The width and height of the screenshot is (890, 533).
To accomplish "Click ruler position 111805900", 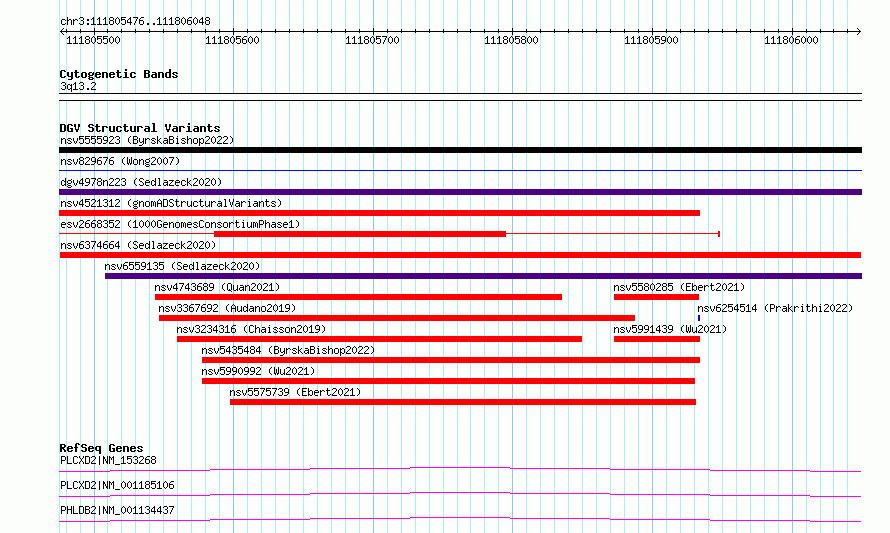I will pyautogui.click(x=651, y=40).
